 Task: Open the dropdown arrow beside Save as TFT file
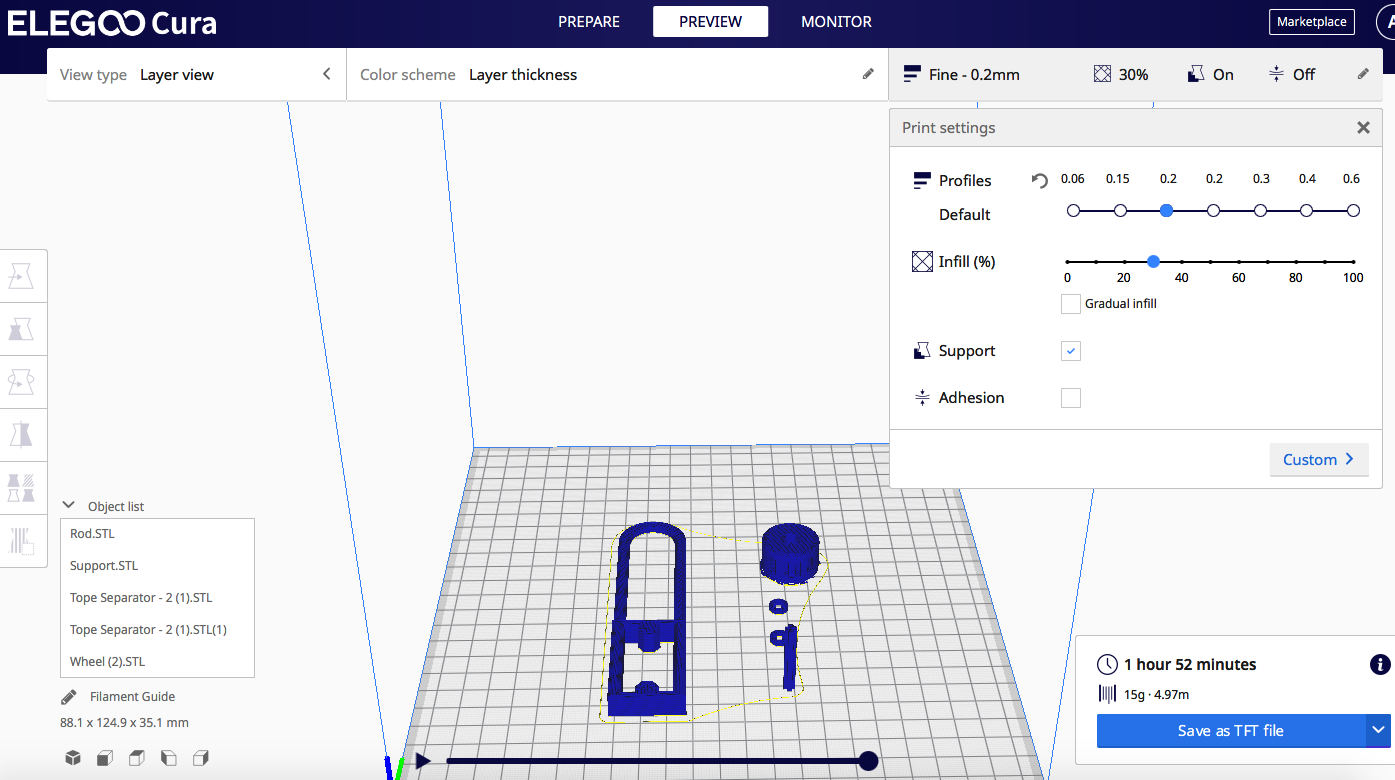1379,731
